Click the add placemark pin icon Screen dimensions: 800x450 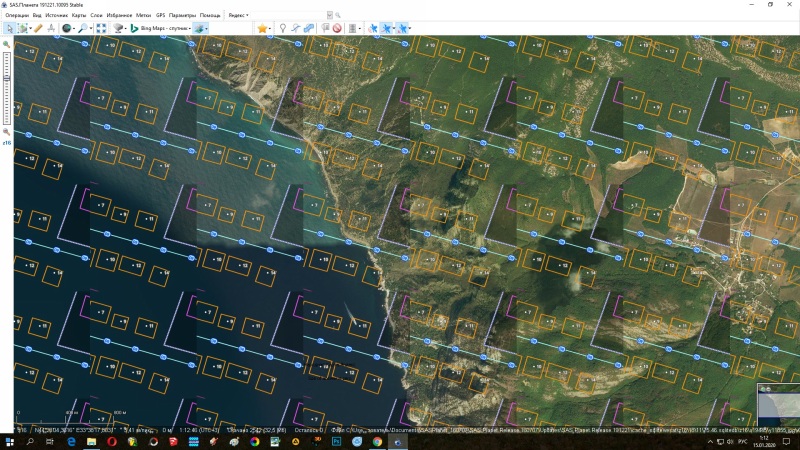(x=282, y=28)
